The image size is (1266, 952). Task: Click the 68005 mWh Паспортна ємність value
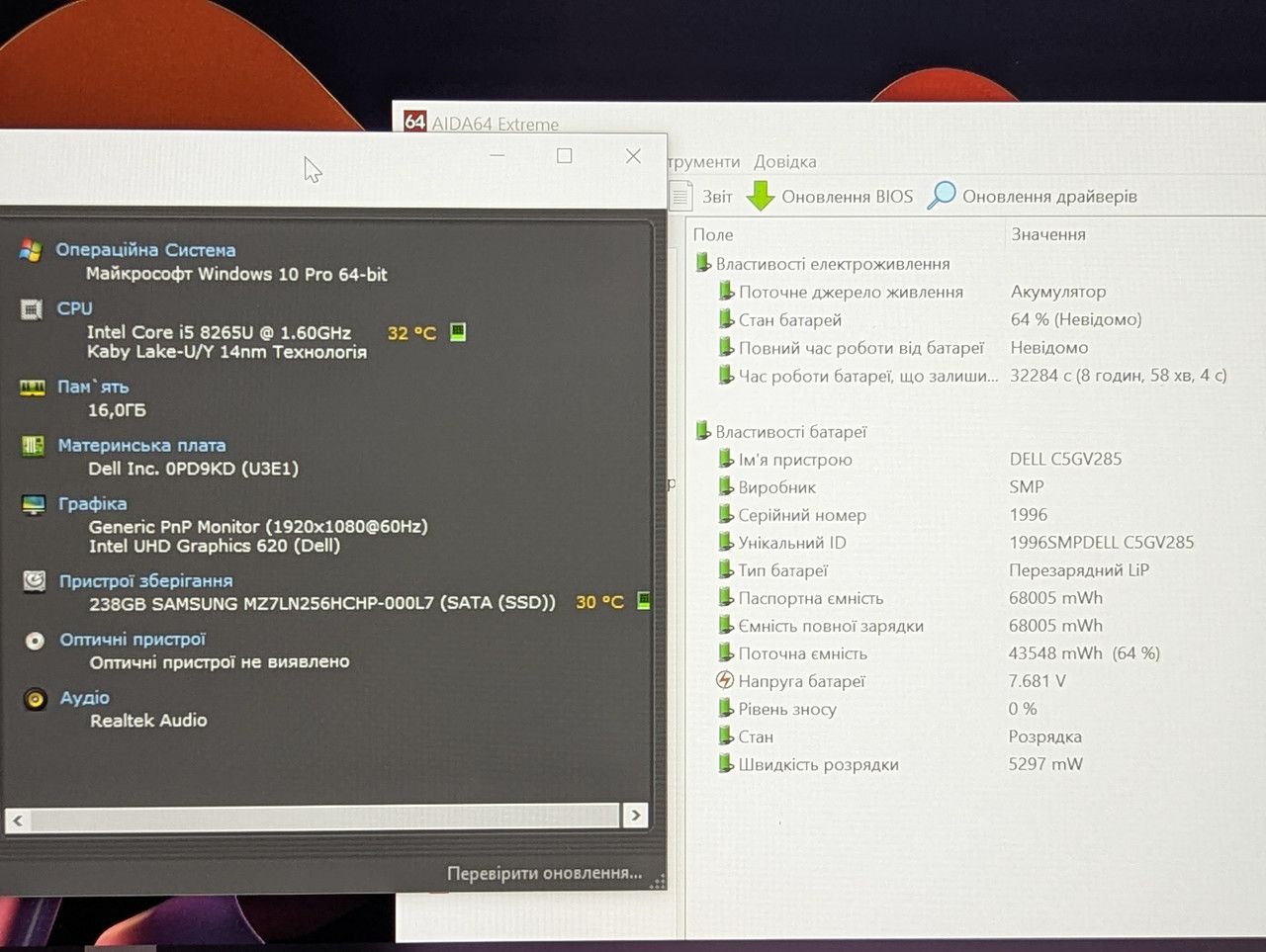tap(1055, 597)
